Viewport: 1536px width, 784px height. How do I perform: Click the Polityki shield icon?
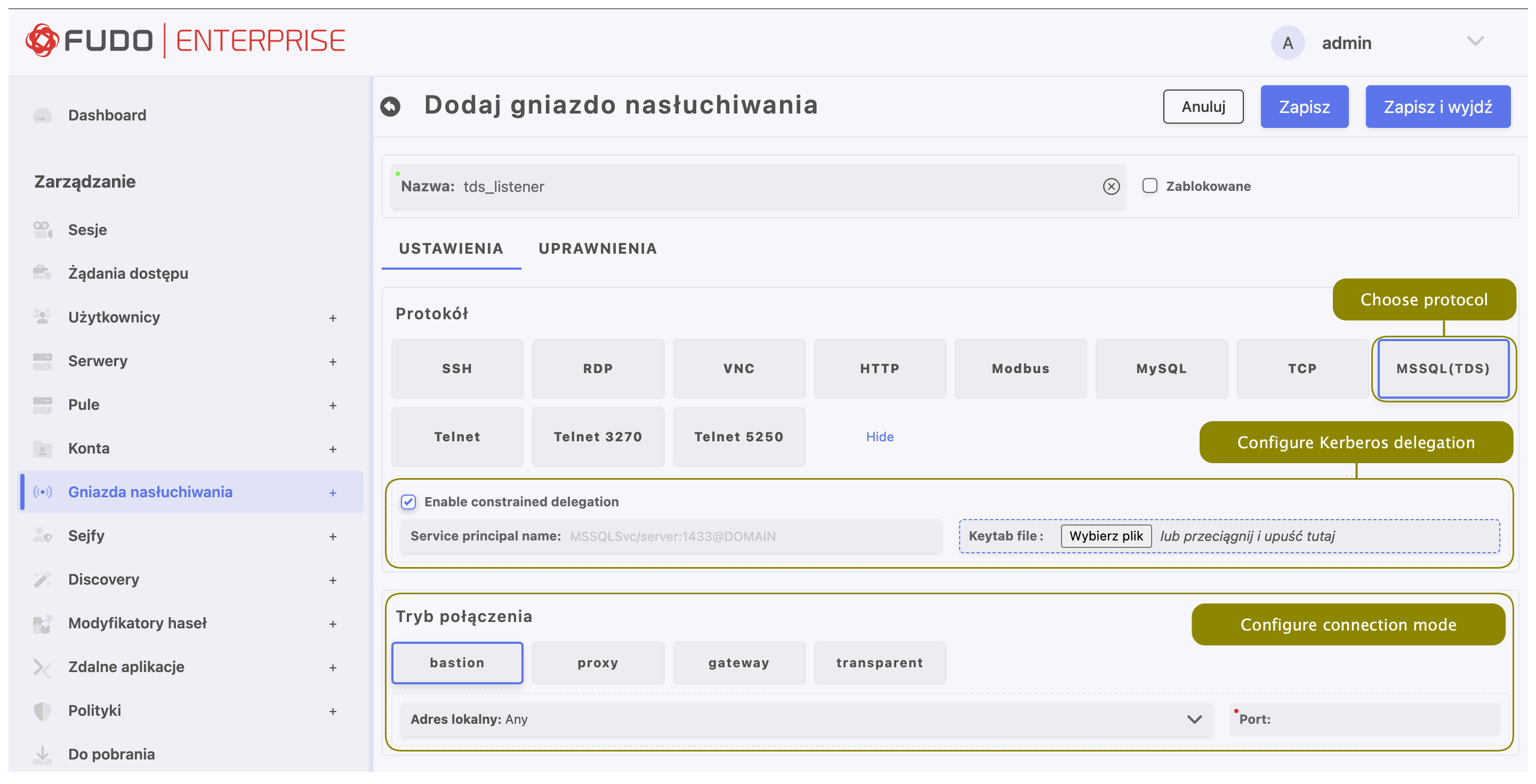tap(42, 710)
